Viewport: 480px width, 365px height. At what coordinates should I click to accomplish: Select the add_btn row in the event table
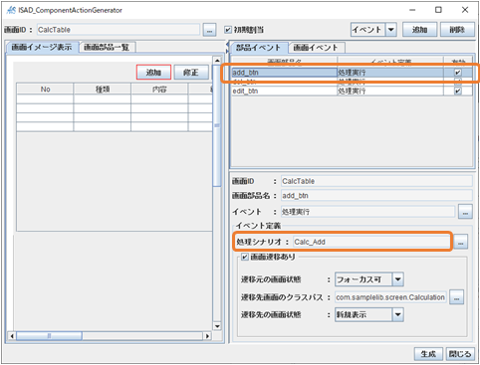(352, 72)
